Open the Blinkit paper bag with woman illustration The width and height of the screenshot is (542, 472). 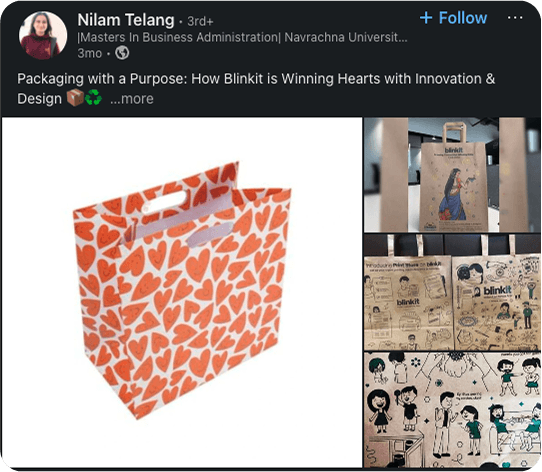pyautogui.click(x=452, y=175)
